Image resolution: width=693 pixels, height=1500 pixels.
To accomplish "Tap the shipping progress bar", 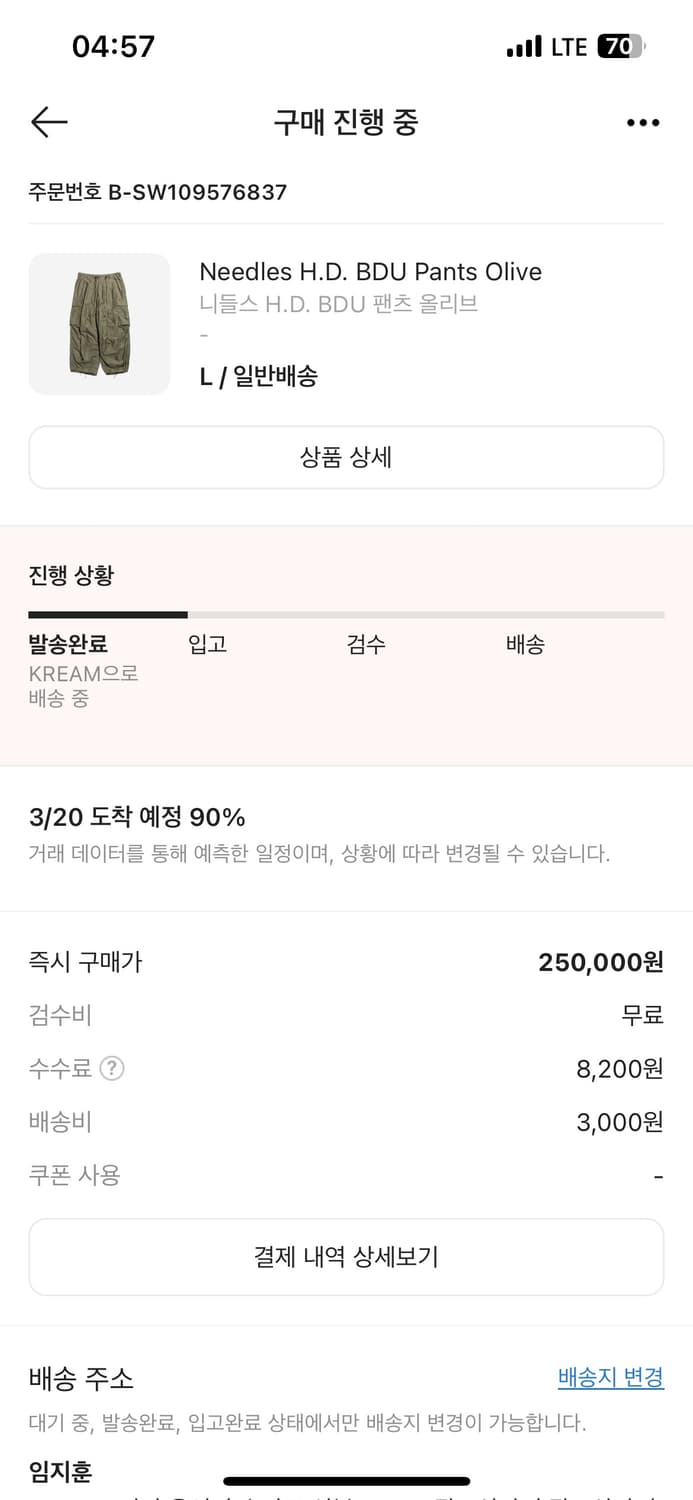I will [x=346, y=613].
